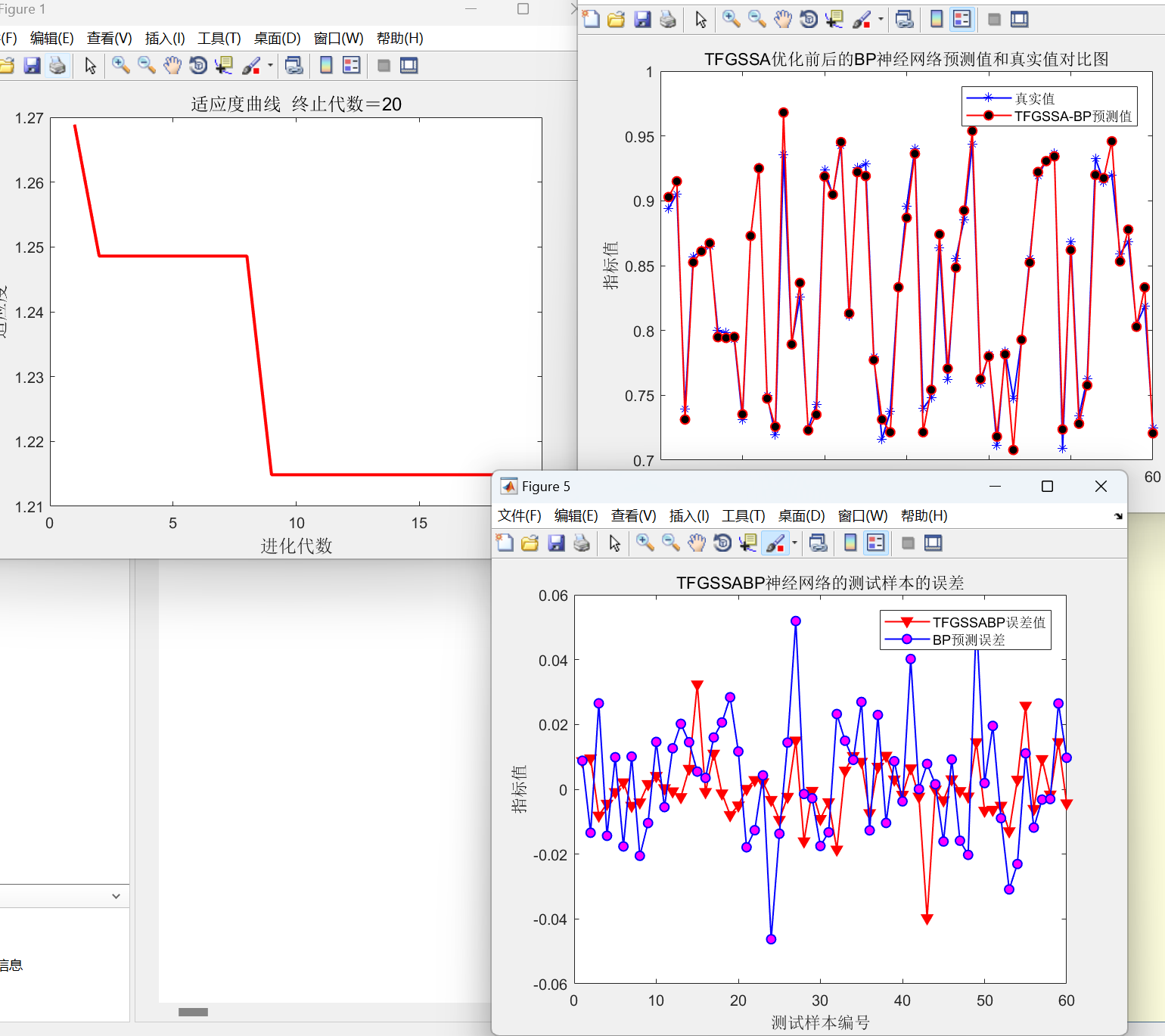
Task: Click Rotate 3D icon in Figure 1 toolbar
Action: coord(198,66)
